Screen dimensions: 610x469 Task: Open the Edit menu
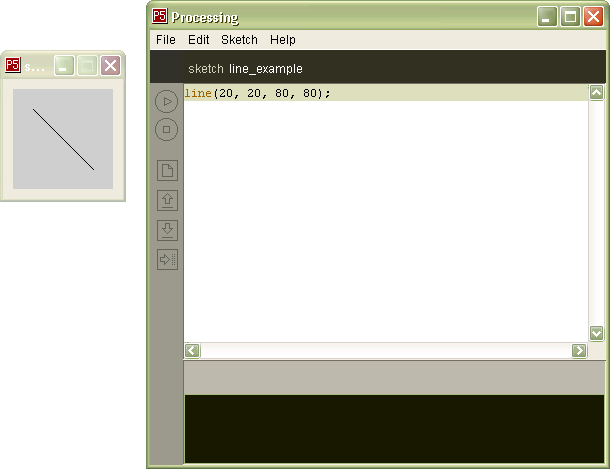(199, 40)
